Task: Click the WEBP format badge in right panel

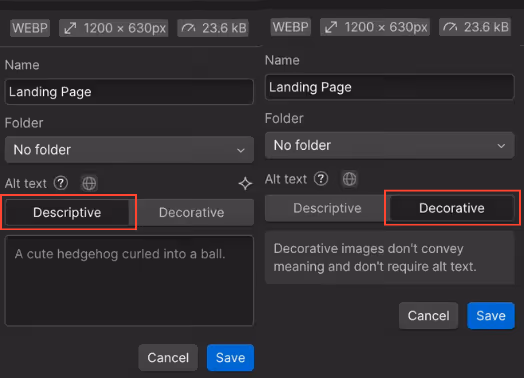Action: pyautogui.click(x=290, y=27)
